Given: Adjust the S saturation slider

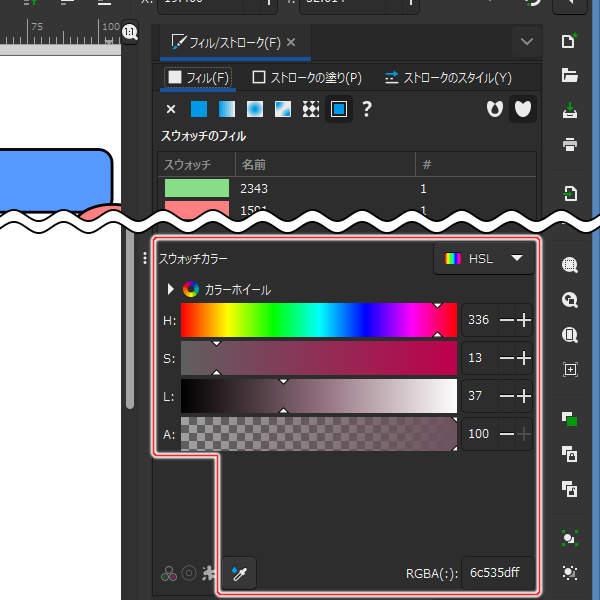Looking at the screenshot, I should (319, 358).
